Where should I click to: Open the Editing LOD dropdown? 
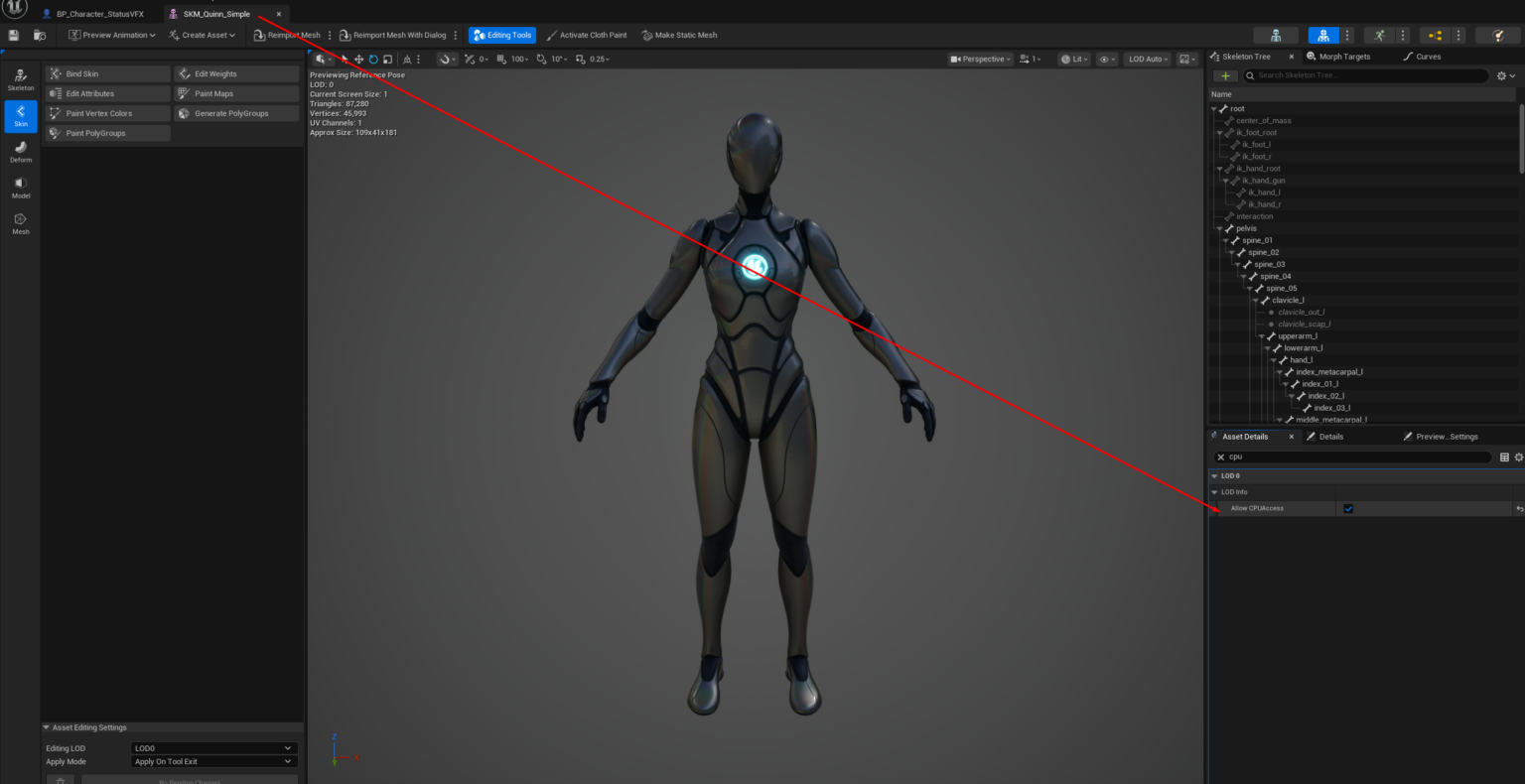coord(213,748)
